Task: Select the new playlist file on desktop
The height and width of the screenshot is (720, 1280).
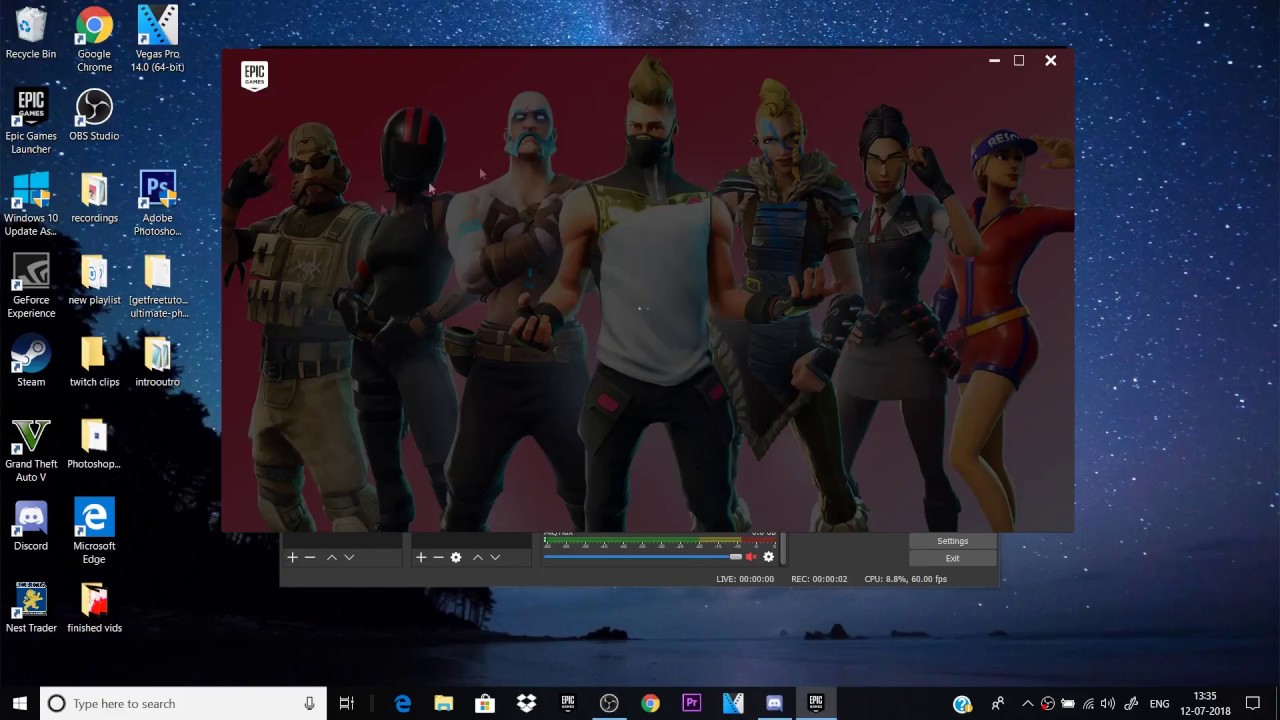Action: click(94, 280)
